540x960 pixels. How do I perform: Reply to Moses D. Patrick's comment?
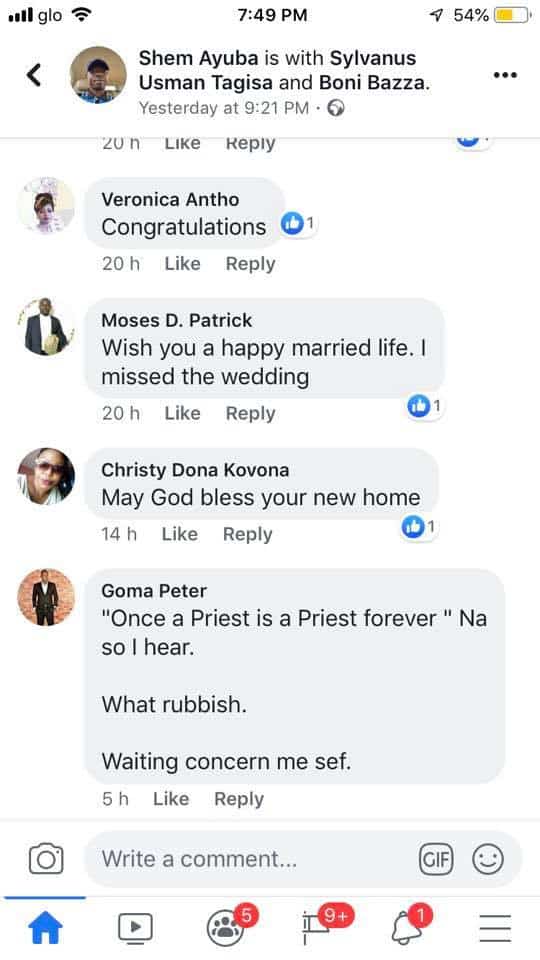[x=250, y=413]
